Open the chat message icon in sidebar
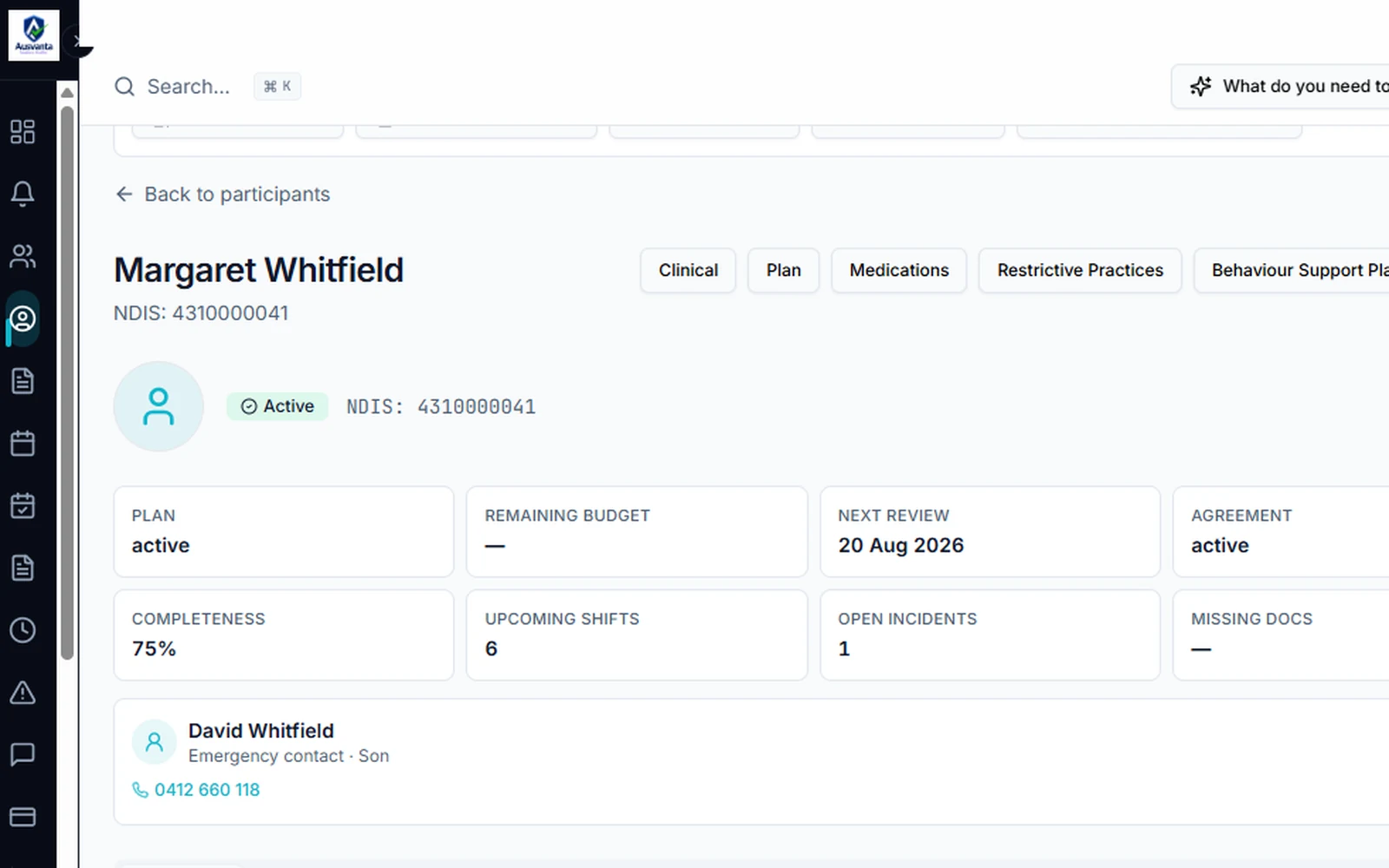Screen dimensions: 1389x868 23,754
